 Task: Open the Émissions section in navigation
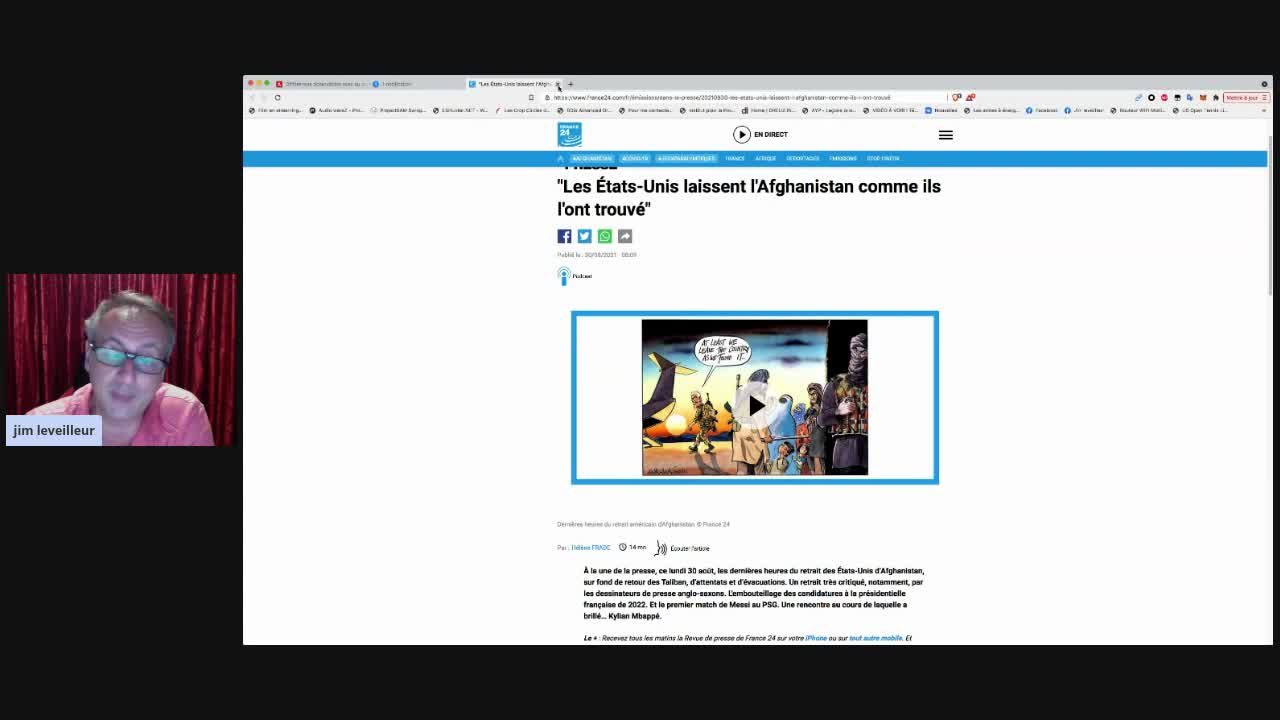tap(843, 158)
